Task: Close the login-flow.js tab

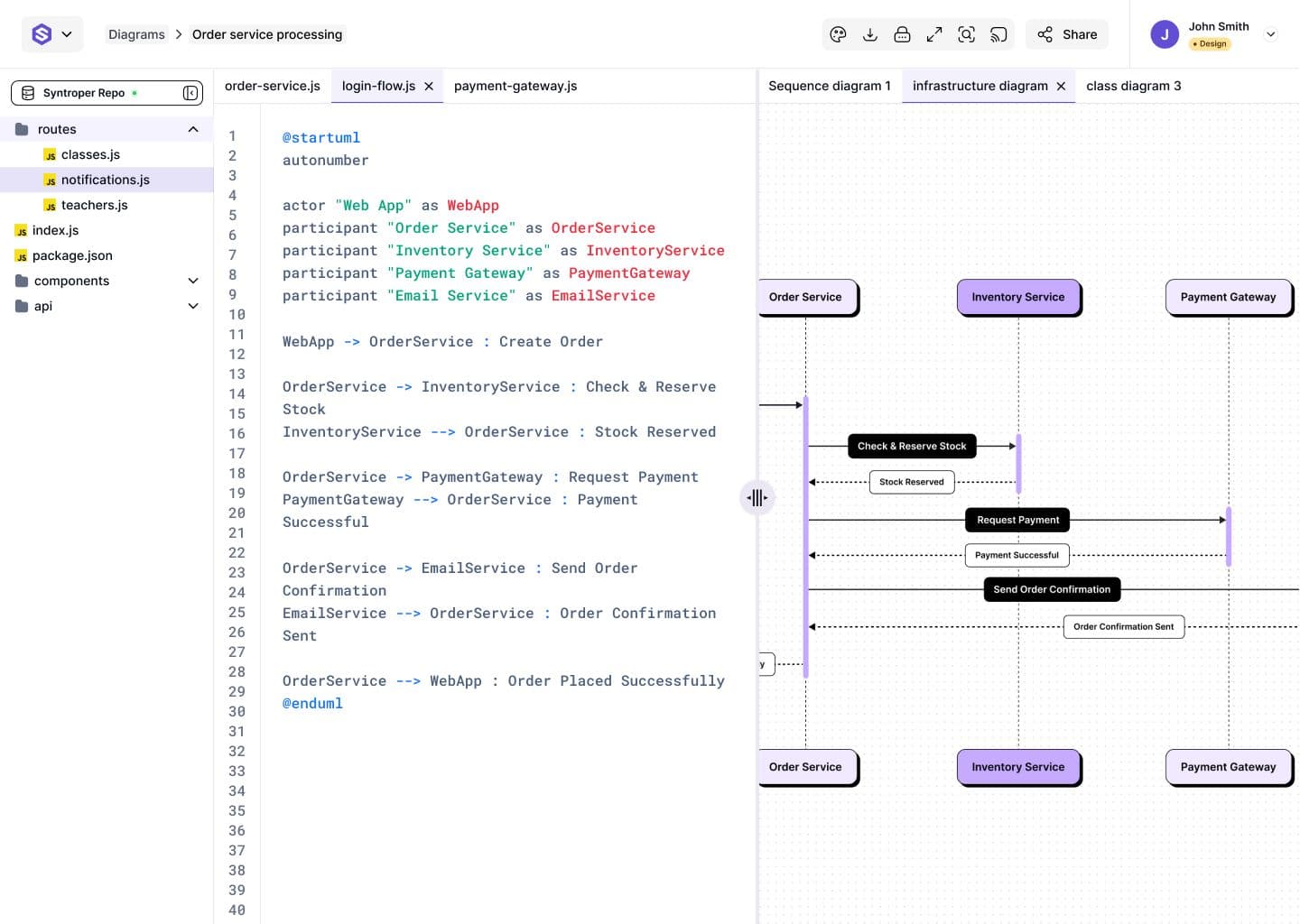Action: tap(429, 86)
